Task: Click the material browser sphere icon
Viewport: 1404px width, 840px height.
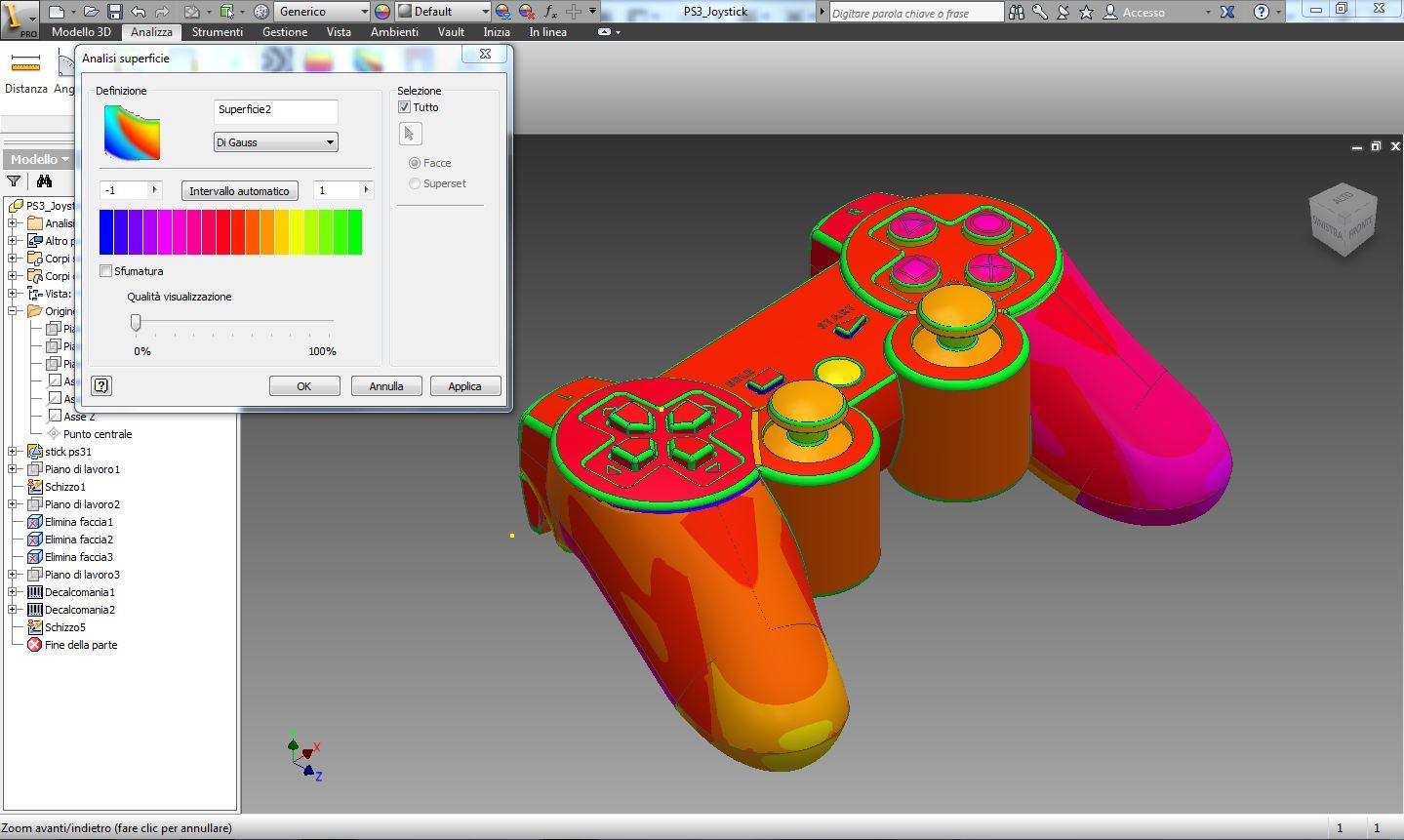Action: coord(261,12)
